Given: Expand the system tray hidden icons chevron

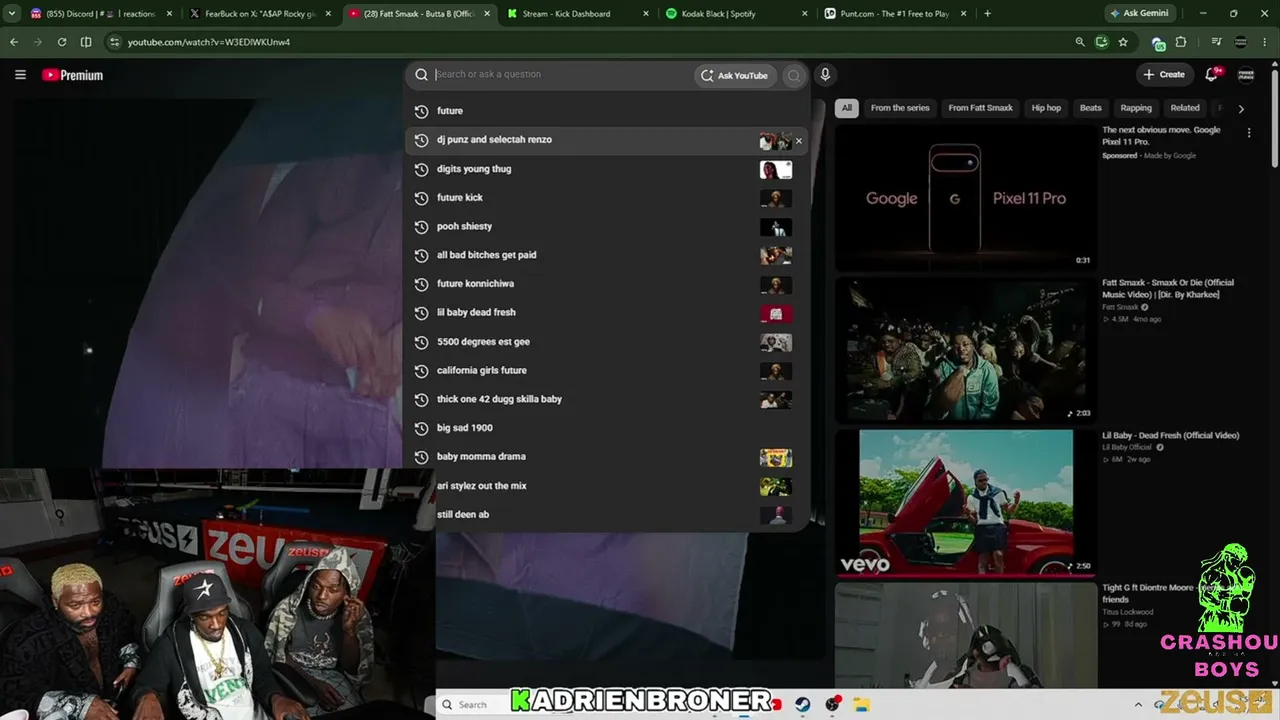Looking at the screenshot, I should pos(1137,704).
